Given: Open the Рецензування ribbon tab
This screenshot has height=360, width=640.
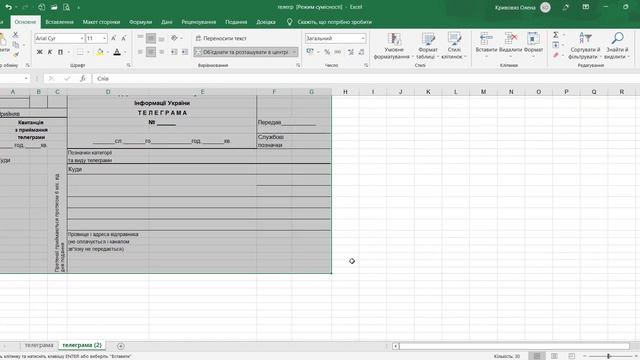Looking at the screenshot, I should tap(199, 22).
